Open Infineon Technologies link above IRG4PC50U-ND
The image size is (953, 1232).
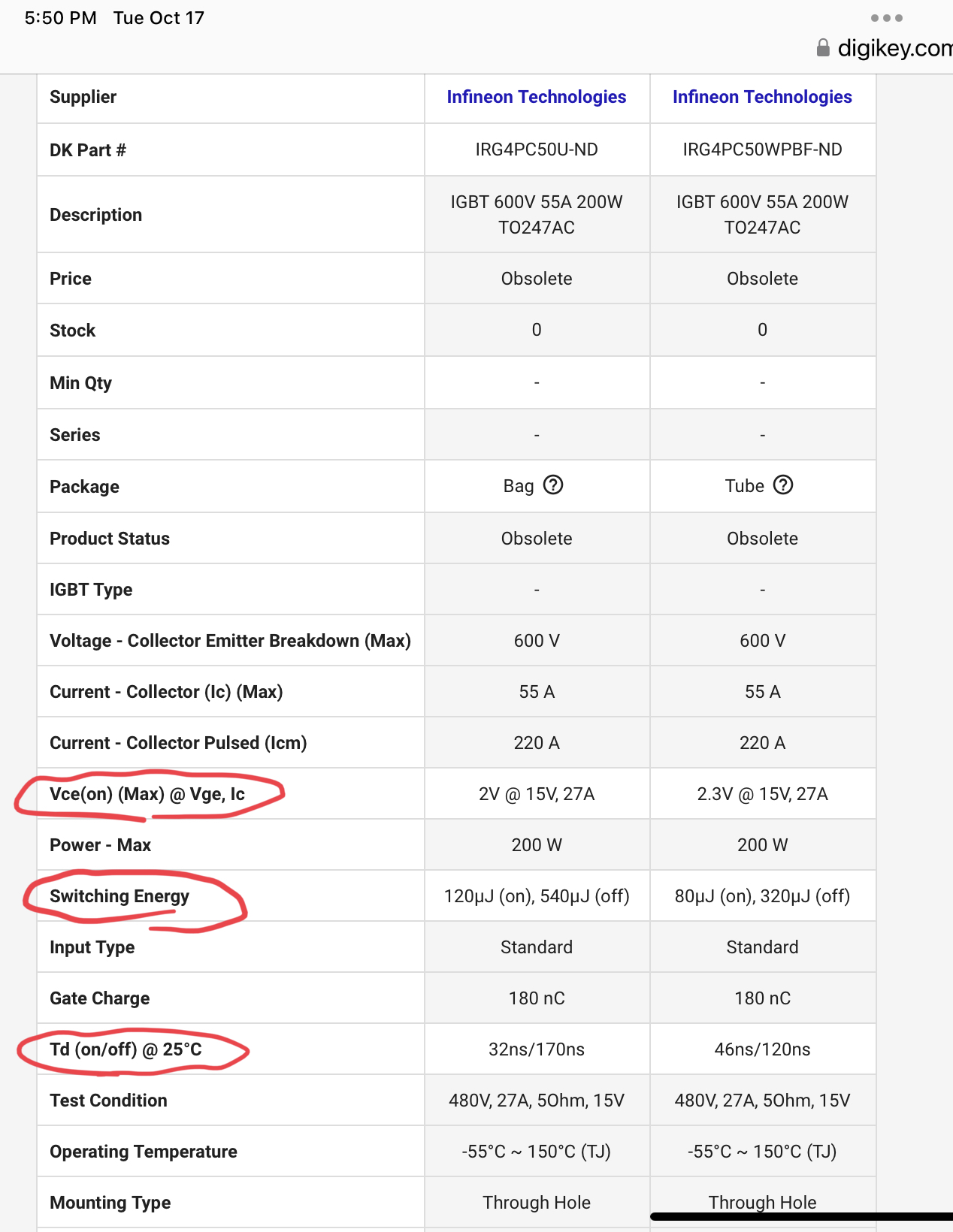(x=537, y=97)
